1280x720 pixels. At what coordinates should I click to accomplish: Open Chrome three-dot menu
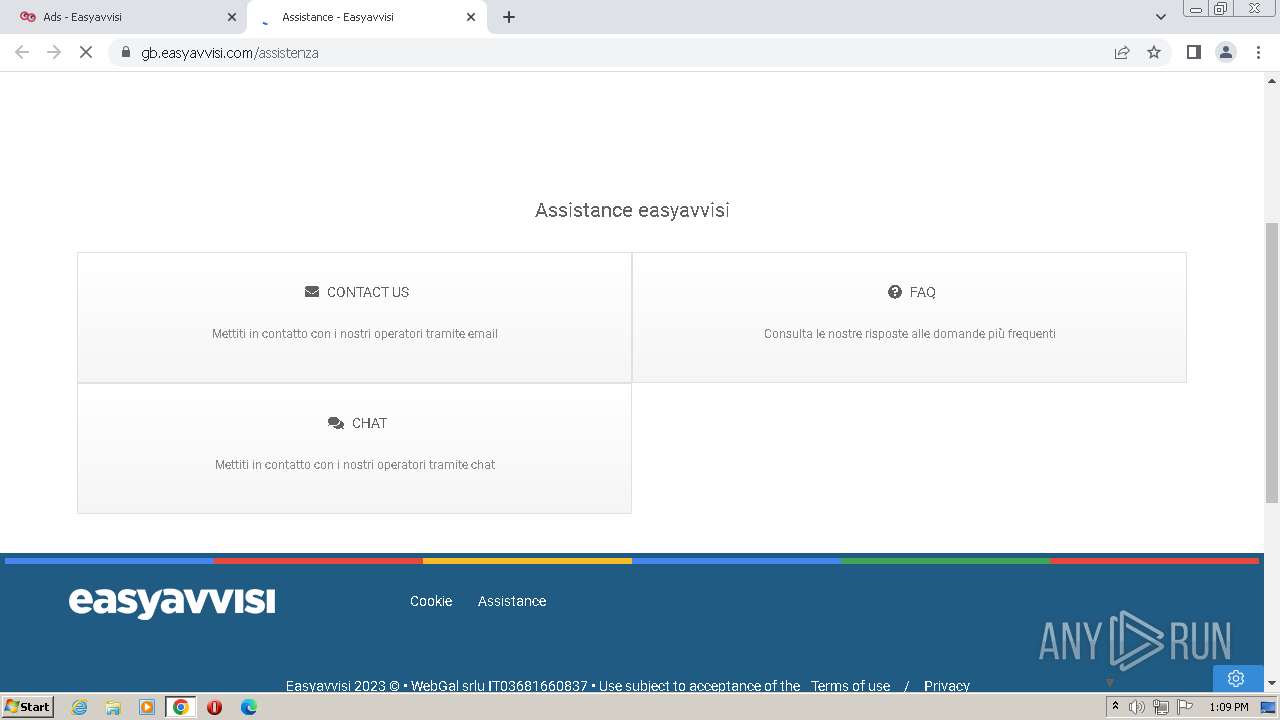(x=1259, y=52)
